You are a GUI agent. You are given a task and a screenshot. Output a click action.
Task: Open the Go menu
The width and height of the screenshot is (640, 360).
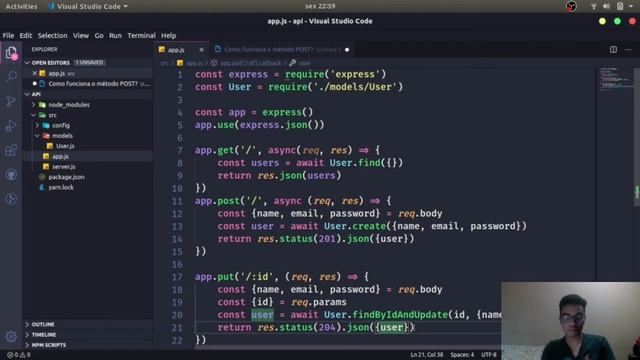point(99,36)
